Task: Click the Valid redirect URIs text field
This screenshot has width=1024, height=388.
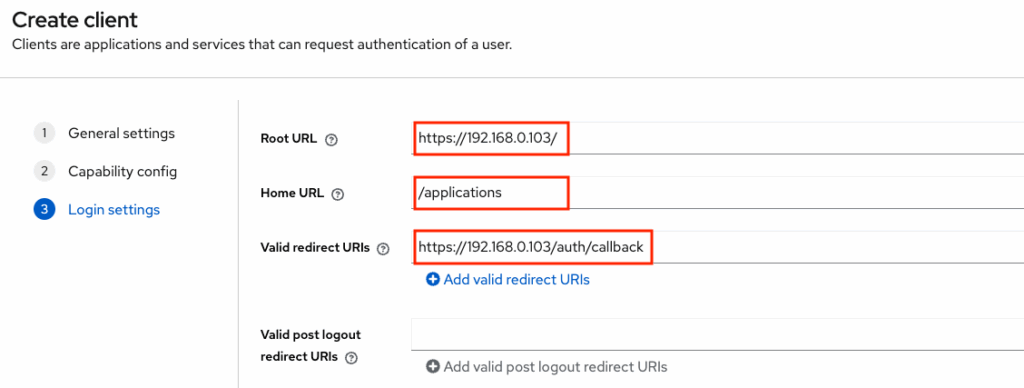Action: tap(717, 247)
